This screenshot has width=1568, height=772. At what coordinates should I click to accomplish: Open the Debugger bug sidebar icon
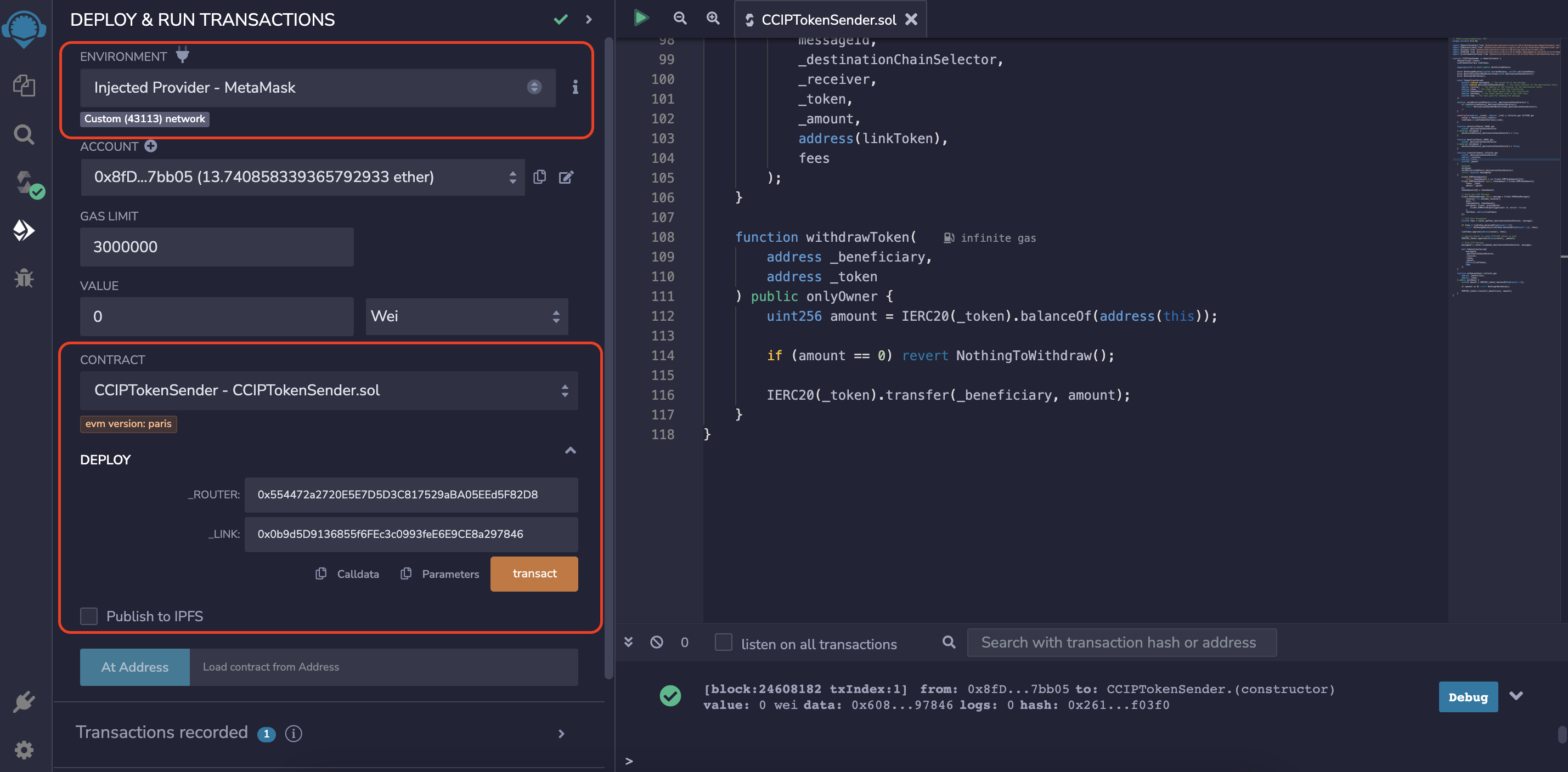coord(24,278)
